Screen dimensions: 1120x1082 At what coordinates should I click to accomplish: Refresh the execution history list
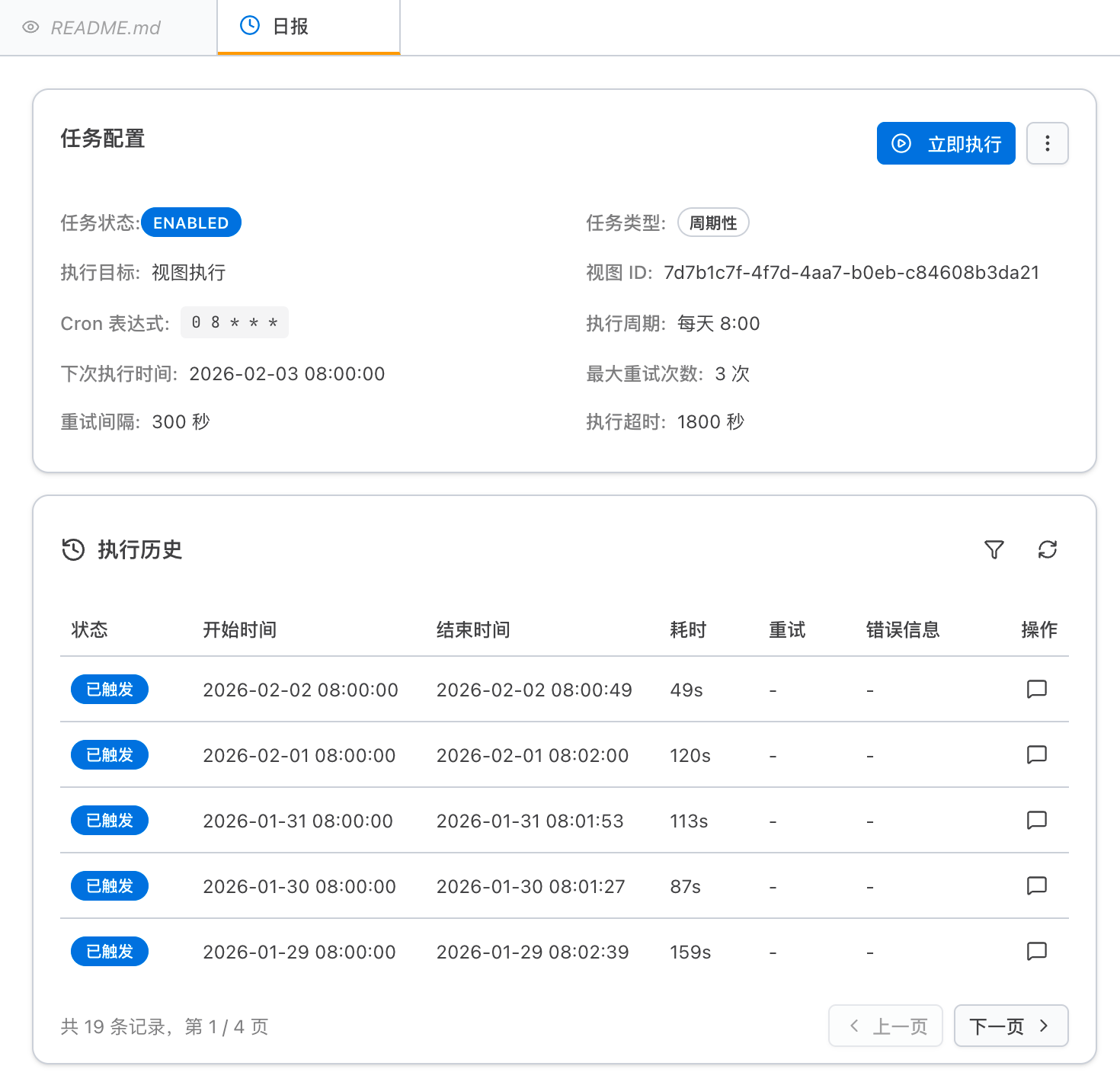[1048, 549]
